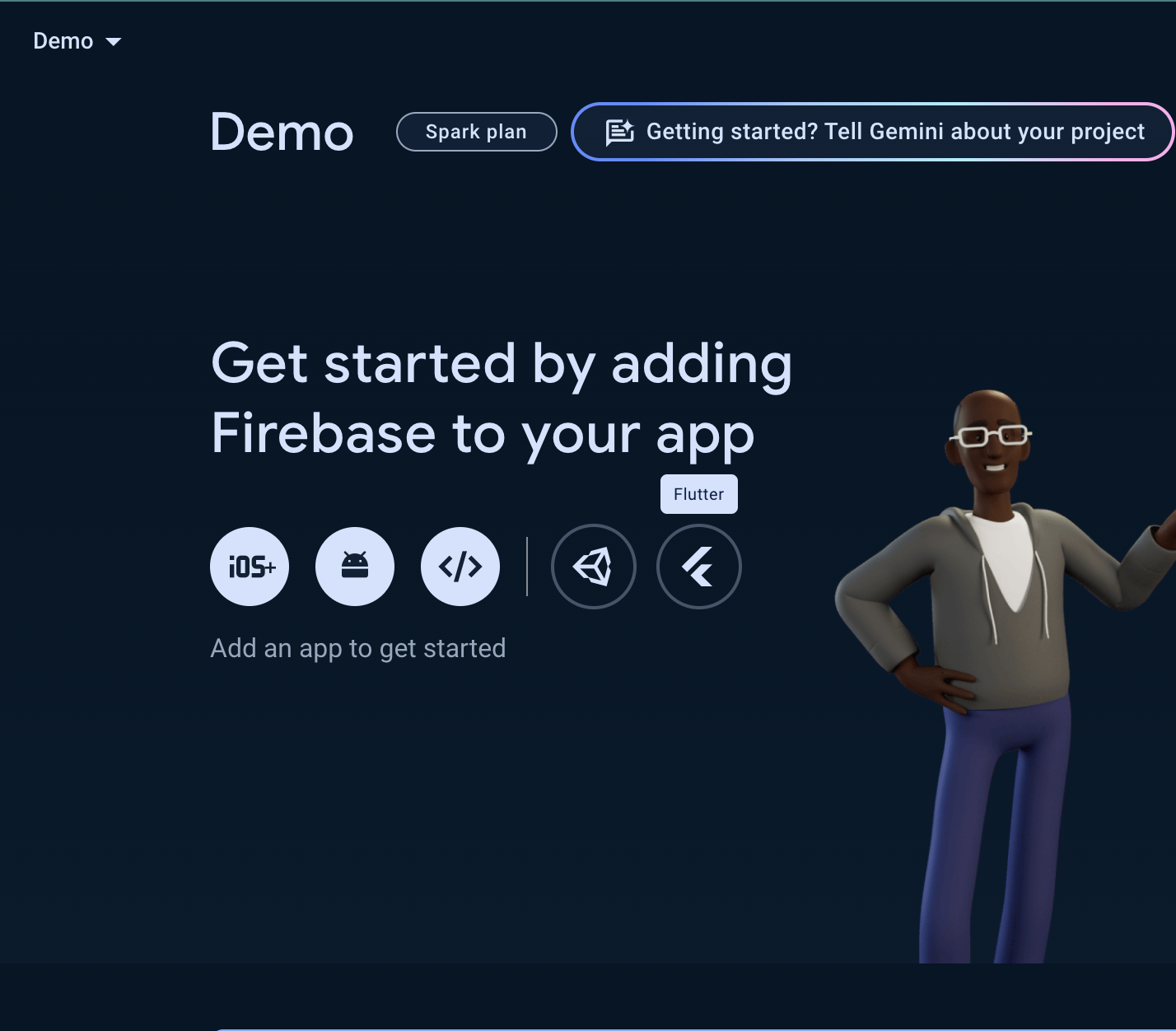Select the Web app code icon

point(460,567)
